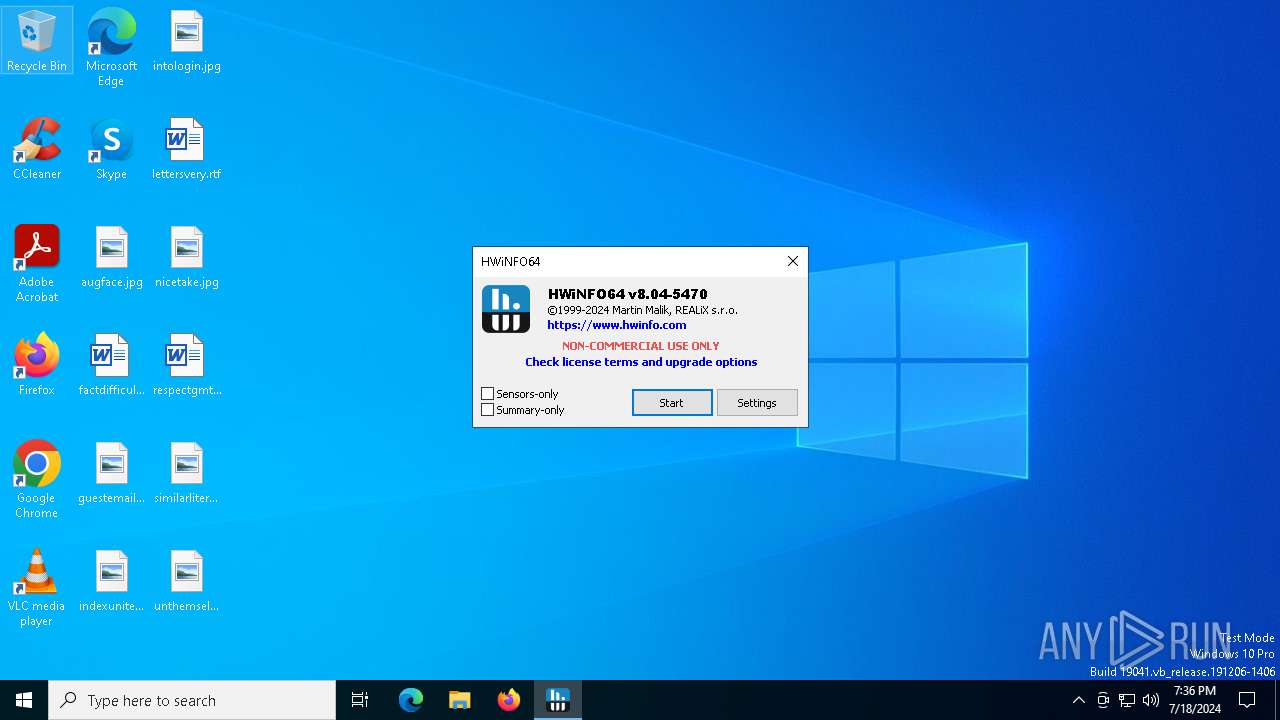The width and height of the screenshot is (1280, 720).
Task: Select the intologin.jpg file icon
Action: 187,40
